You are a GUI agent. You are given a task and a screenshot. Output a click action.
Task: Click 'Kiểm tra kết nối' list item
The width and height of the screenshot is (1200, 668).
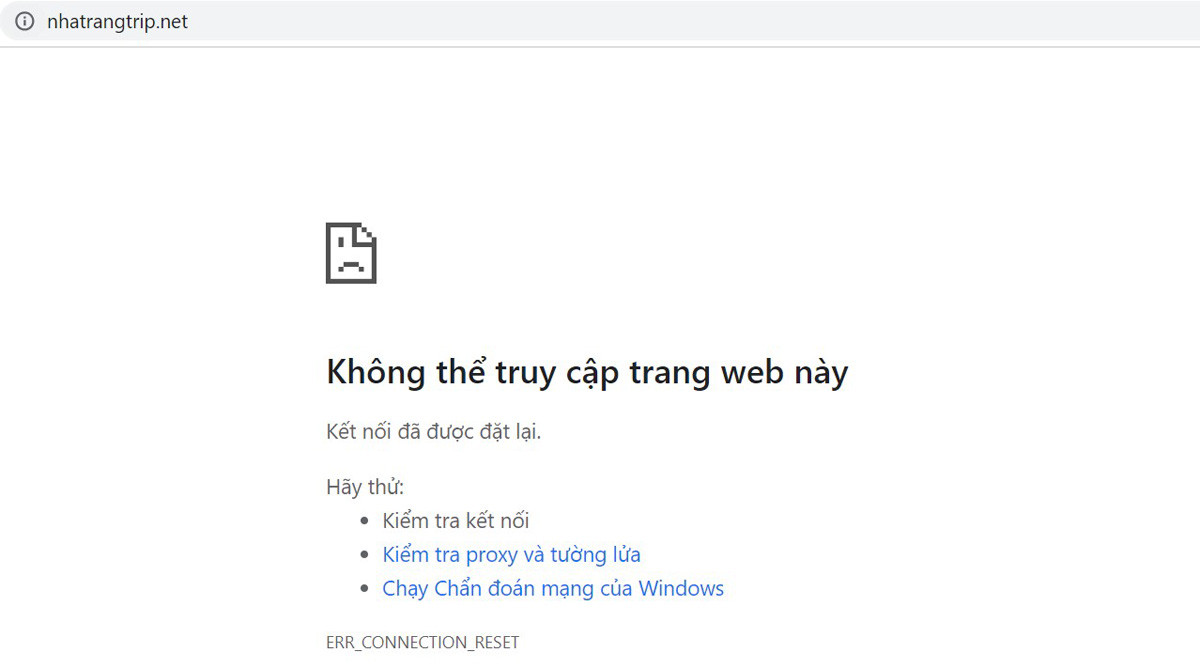point(455,520)
